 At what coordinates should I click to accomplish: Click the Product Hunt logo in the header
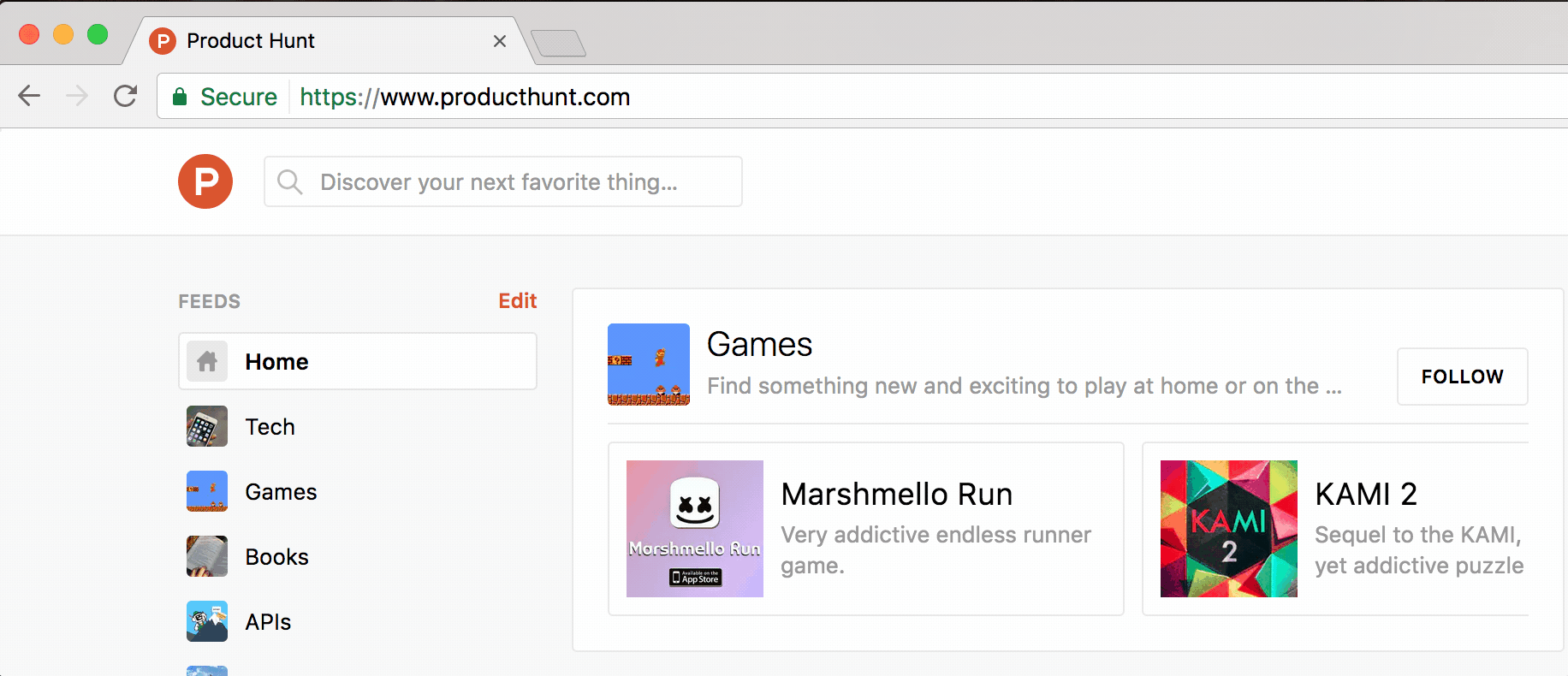[205, 181]
